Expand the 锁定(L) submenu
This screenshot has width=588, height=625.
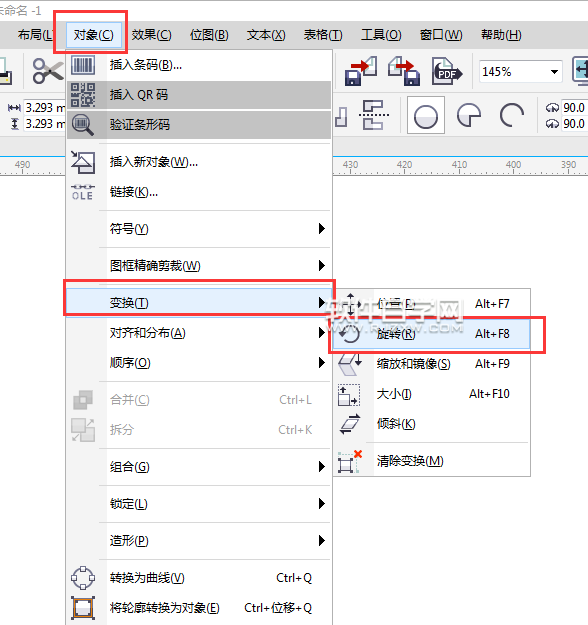pyautogui.click(x=199, y=504)
